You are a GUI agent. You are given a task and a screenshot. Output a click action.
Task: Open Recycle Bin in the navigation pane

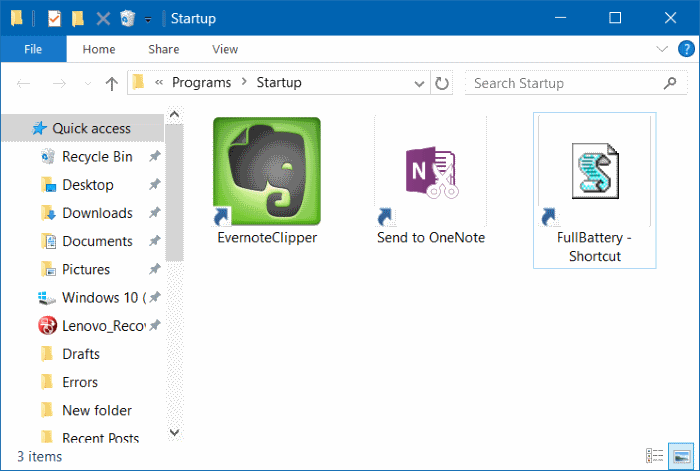(97, 157)
